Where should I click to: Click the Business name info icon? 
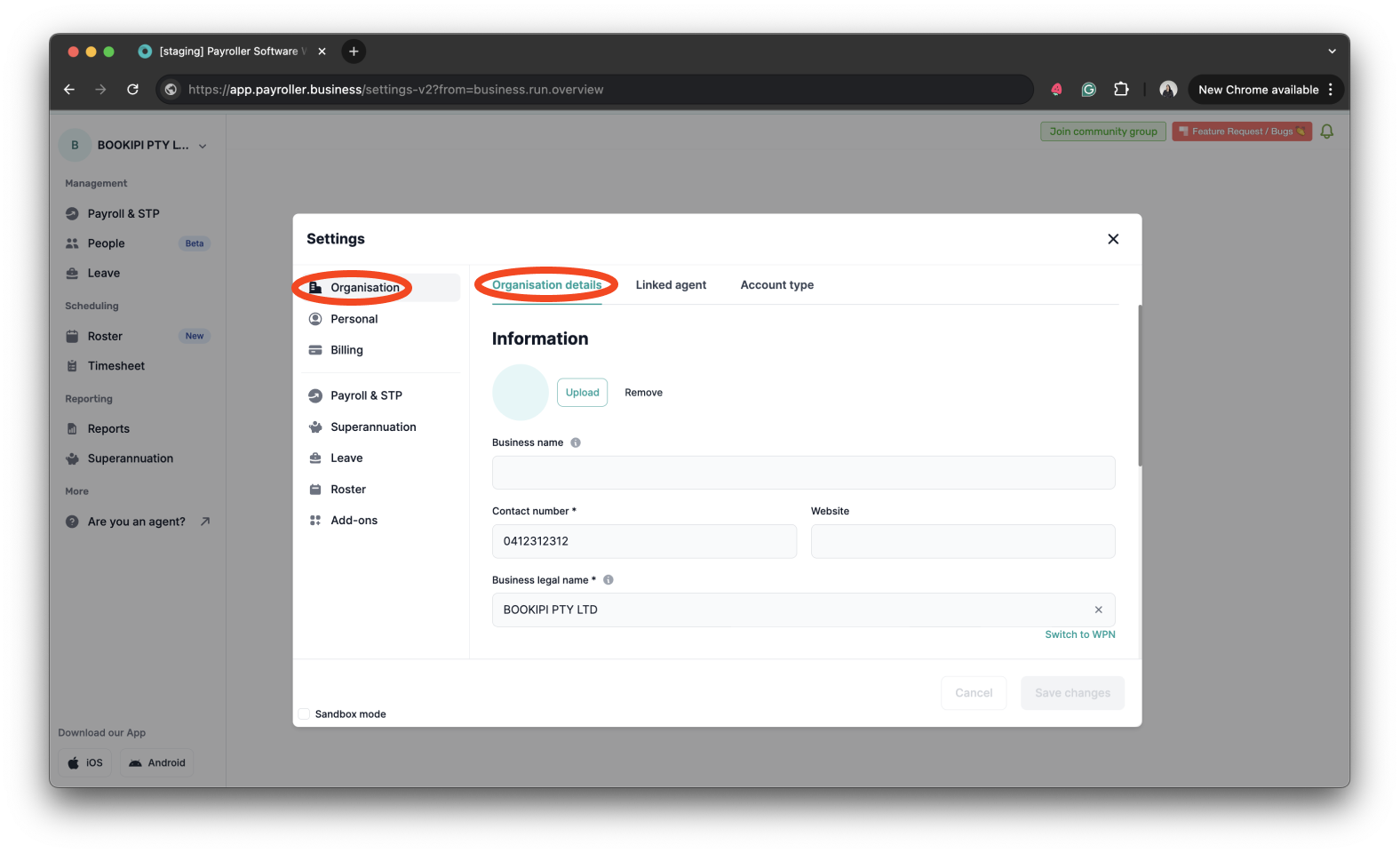(576, 442)
